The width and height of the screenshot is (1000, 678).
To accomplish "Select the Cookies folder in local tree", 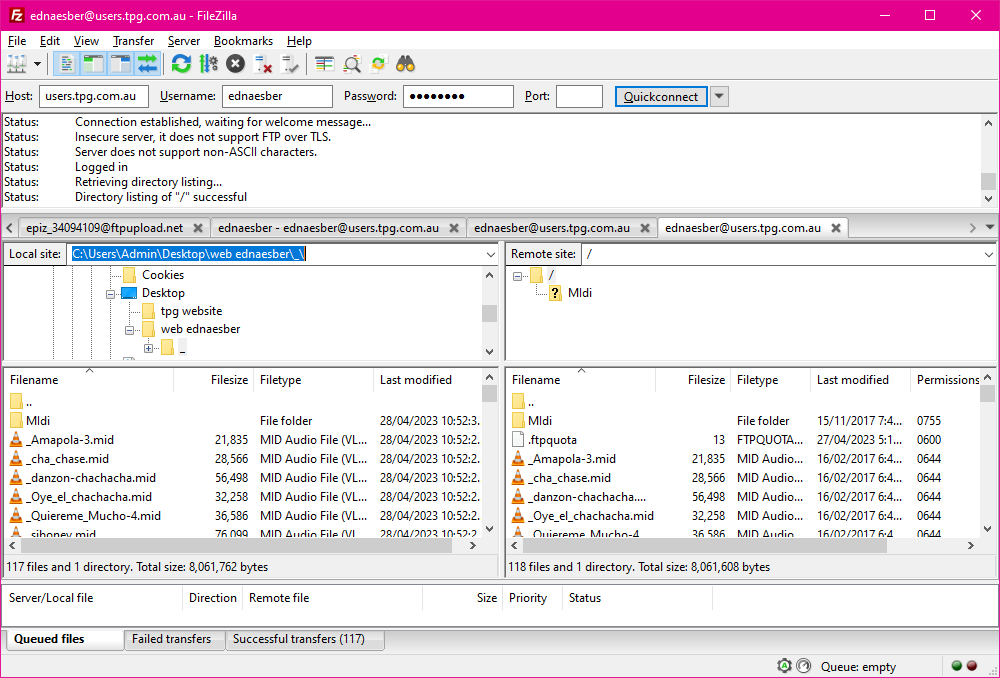I will (x=163, y=275).
